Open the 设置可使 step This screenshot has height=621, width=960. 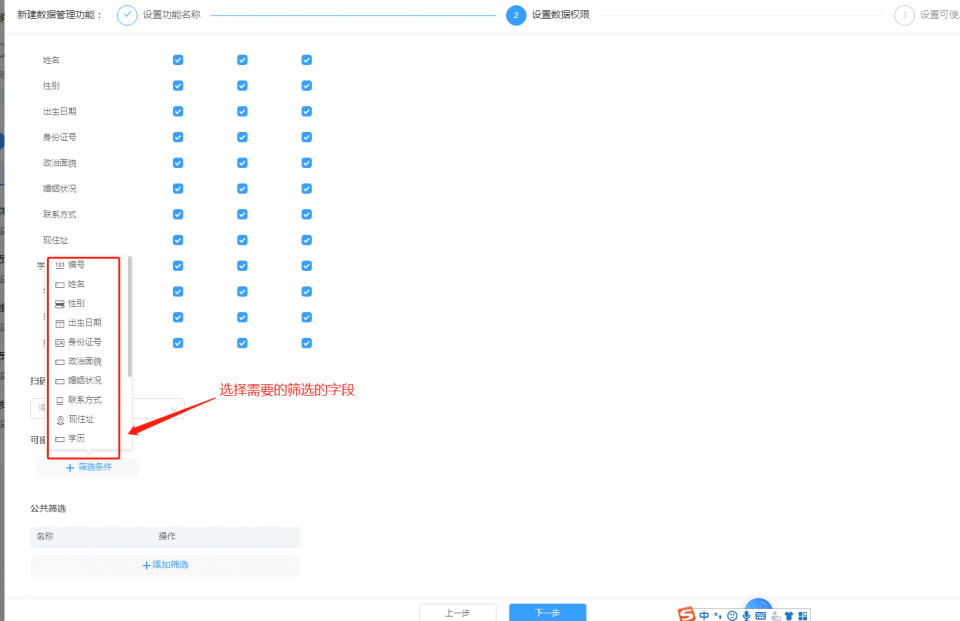(904, 15)
